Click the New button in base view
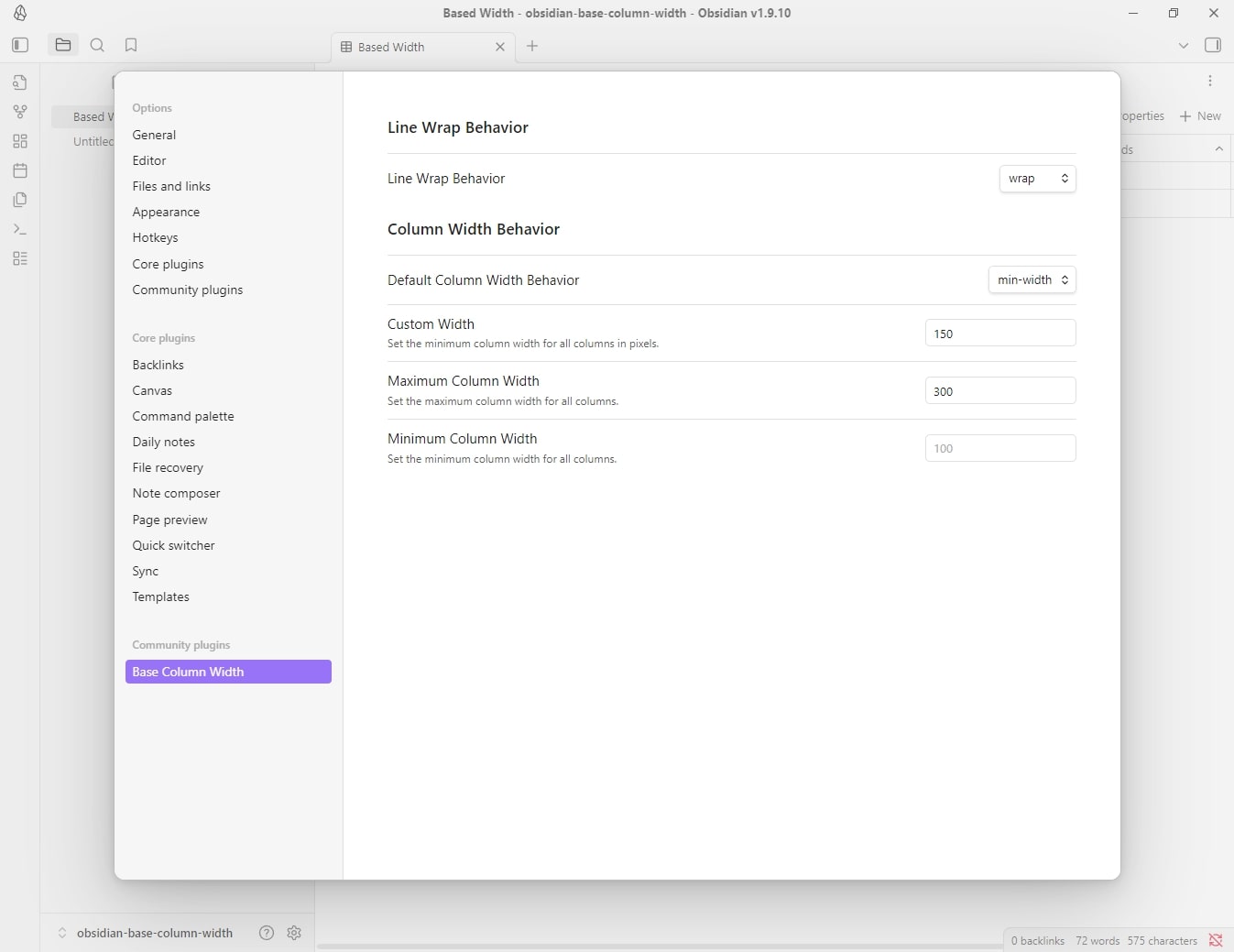 [1200, 116]
